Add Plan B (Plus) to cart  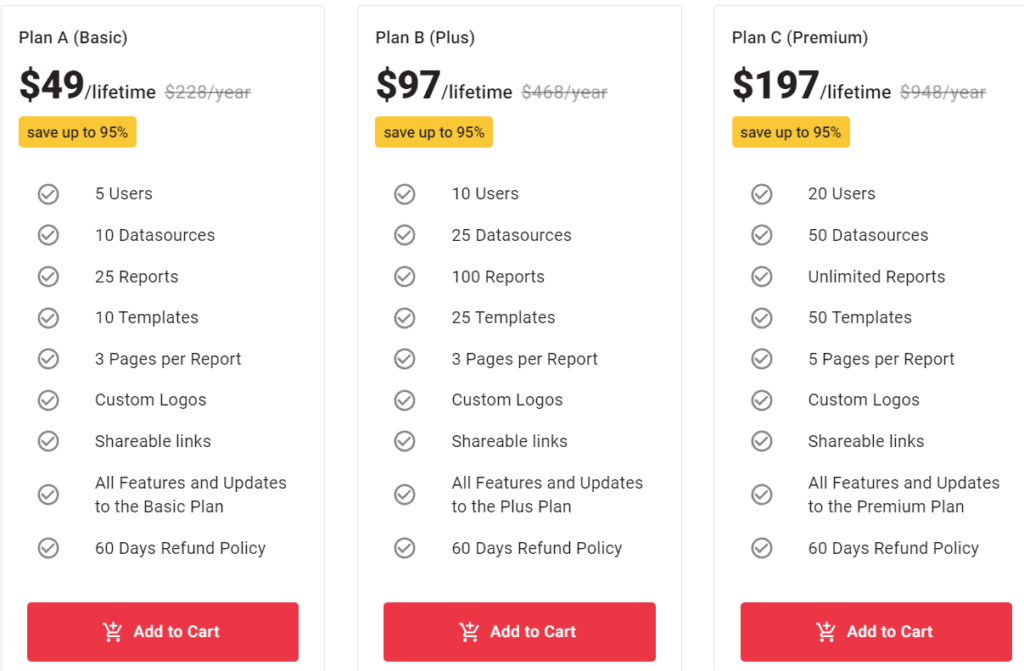click(519, 632)
